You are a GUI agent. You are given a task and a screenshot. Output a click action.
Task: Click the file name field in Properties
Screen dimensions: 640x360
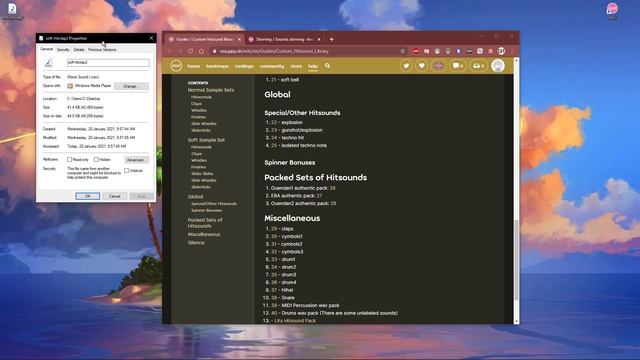click(x=108, y=62)
